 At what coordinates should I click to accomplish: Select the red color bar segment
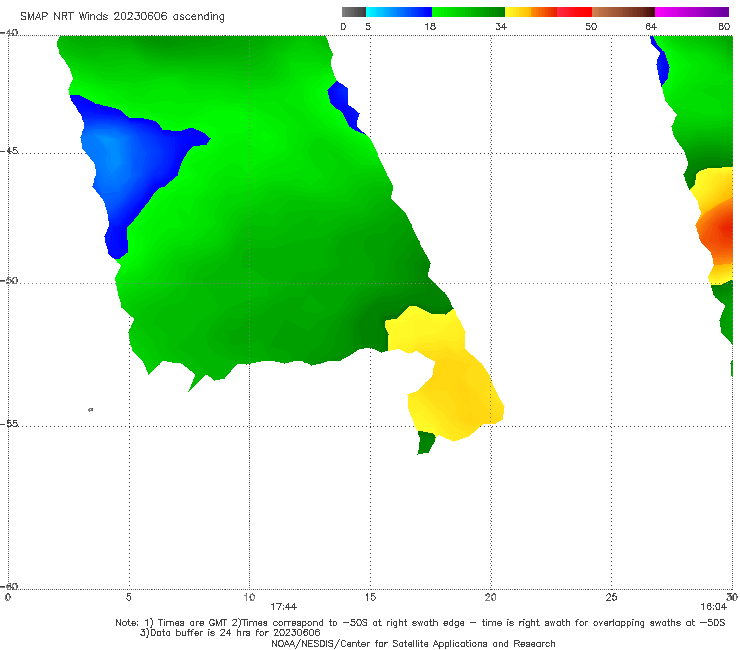pyautogui.click(x=574, y=12)
